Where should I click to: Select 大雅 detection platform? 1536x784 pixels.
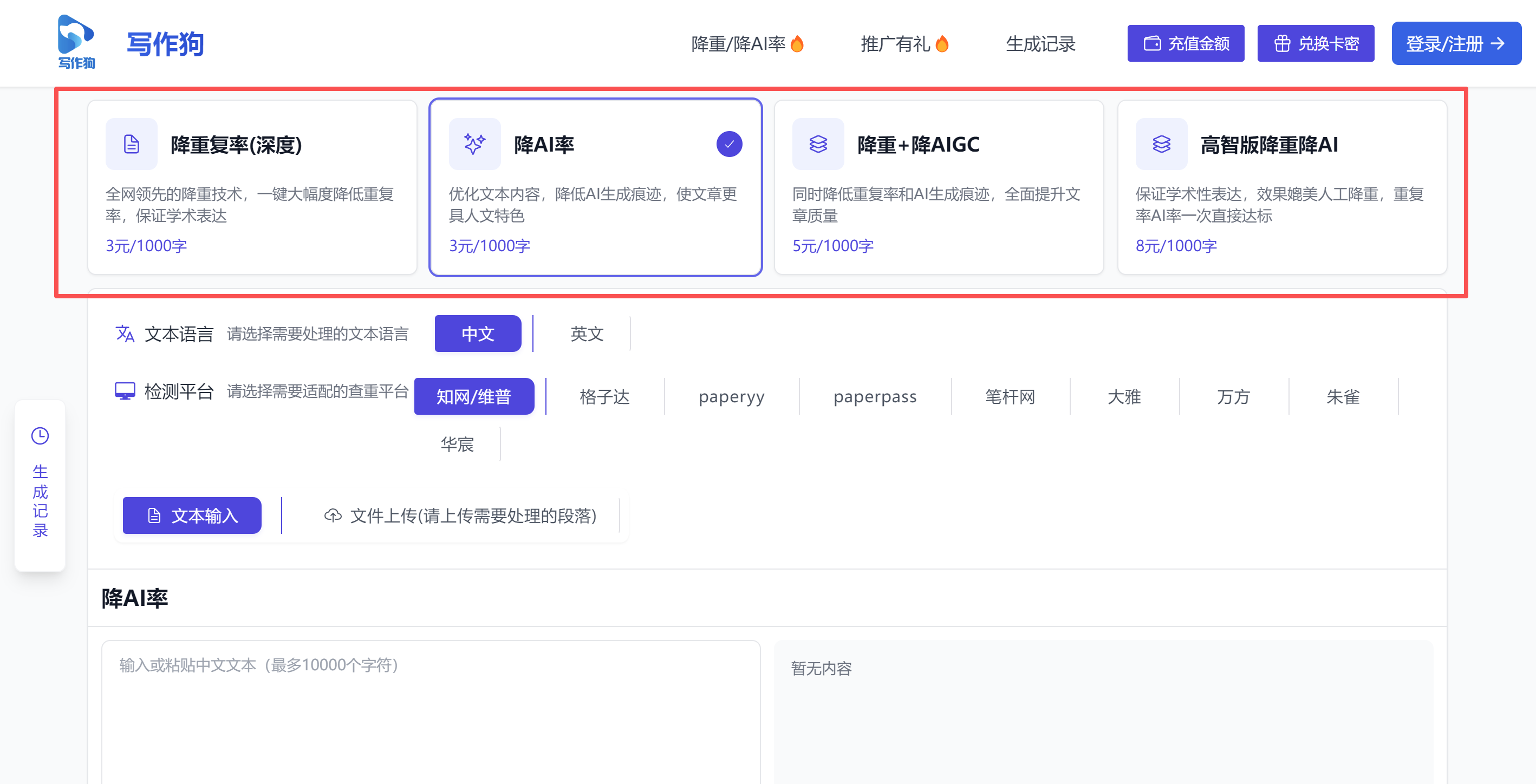pos(1124,396)
